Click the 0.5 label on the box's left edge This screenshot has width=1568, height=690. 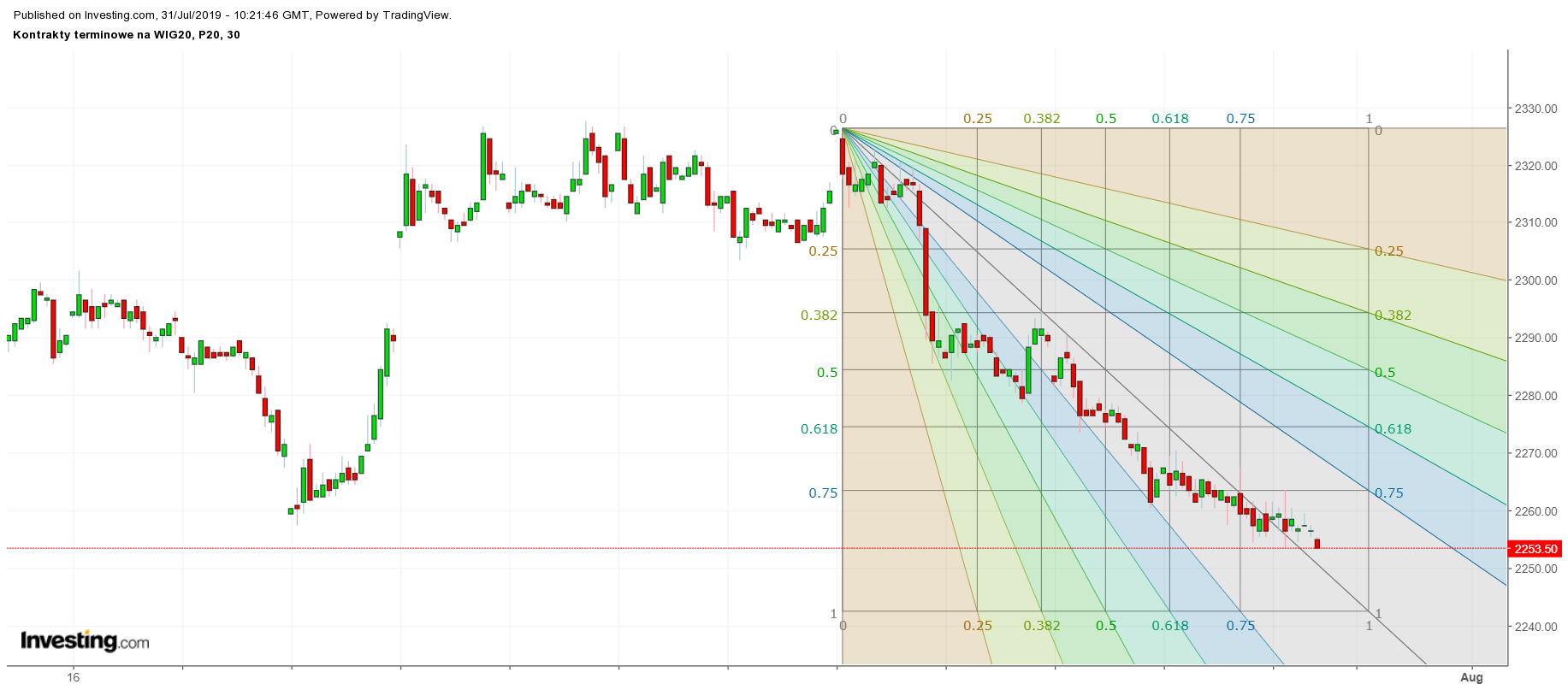coord(827,373)
